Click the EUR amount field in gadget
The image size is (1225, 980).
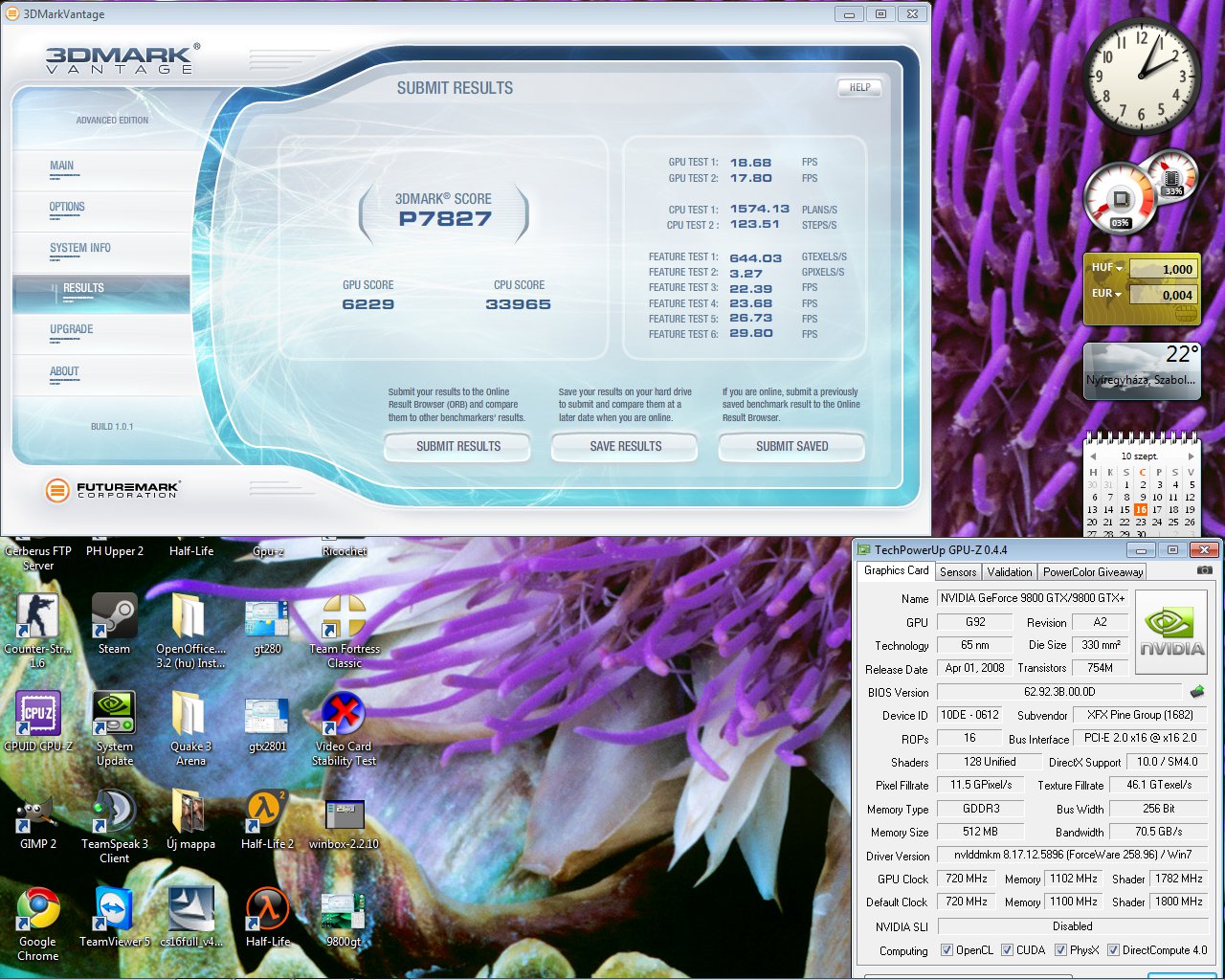coord(1163,295)
